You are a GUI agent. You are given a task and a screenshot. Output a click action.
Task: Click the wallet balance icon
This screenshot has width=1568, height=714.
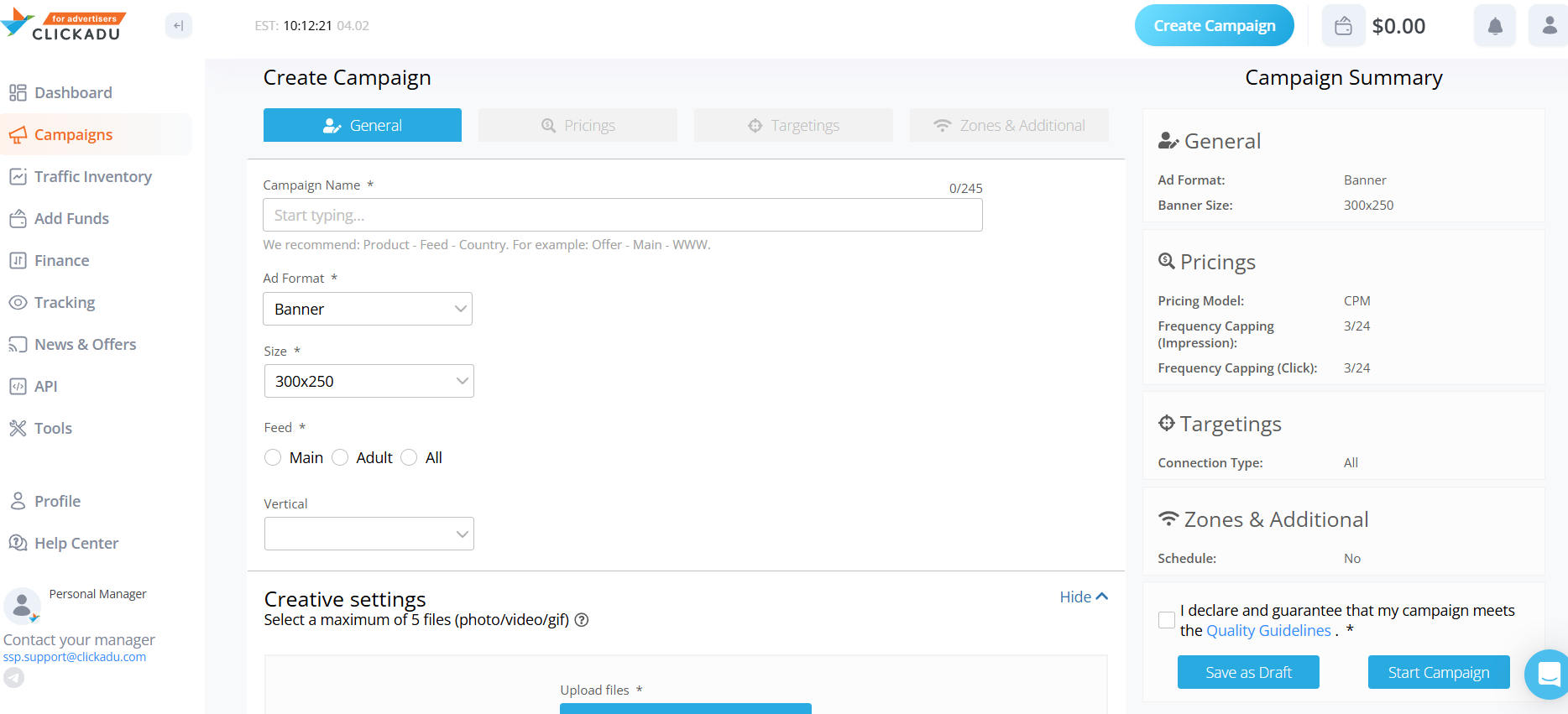click(x=1343, y=26)
